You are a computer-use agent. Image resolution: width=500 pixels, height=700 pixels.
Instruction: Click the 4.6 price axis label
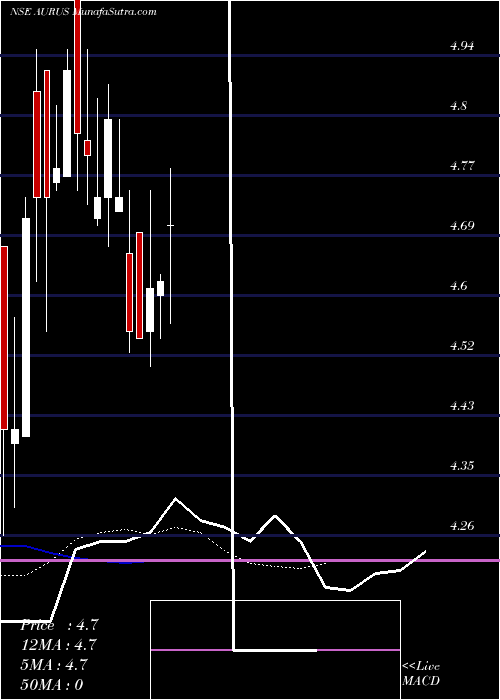point(459,286)
